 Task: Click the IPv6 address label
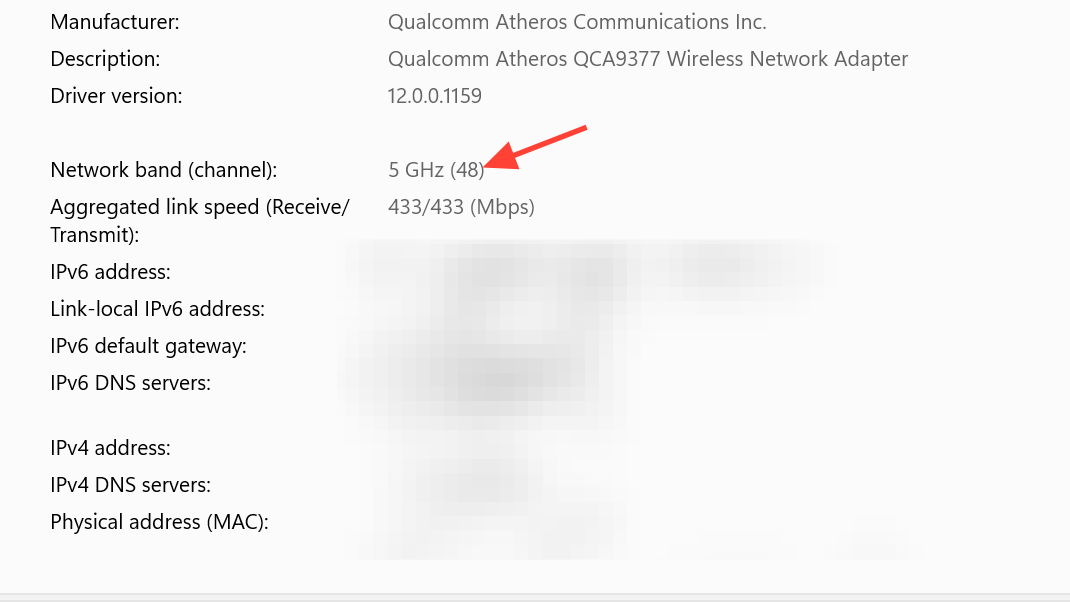pos(110,272)
